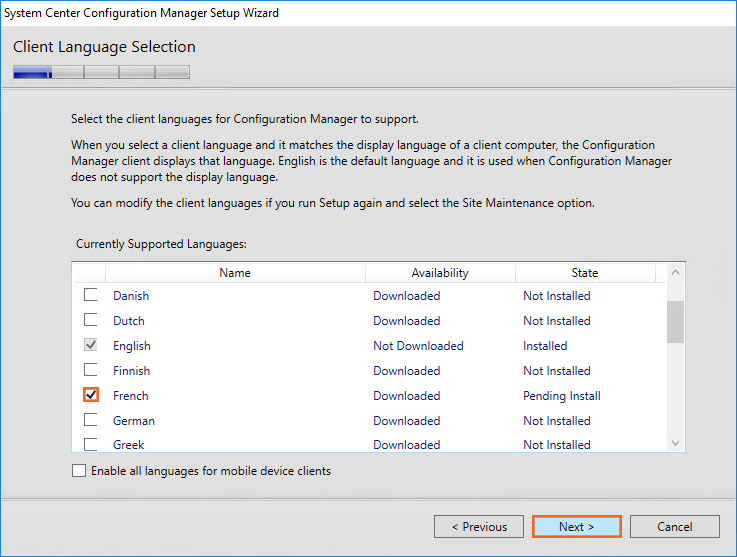Uncheck the French language checkbox
The height and width of the screenshot is (557, 737).
[x=91, y=395]
